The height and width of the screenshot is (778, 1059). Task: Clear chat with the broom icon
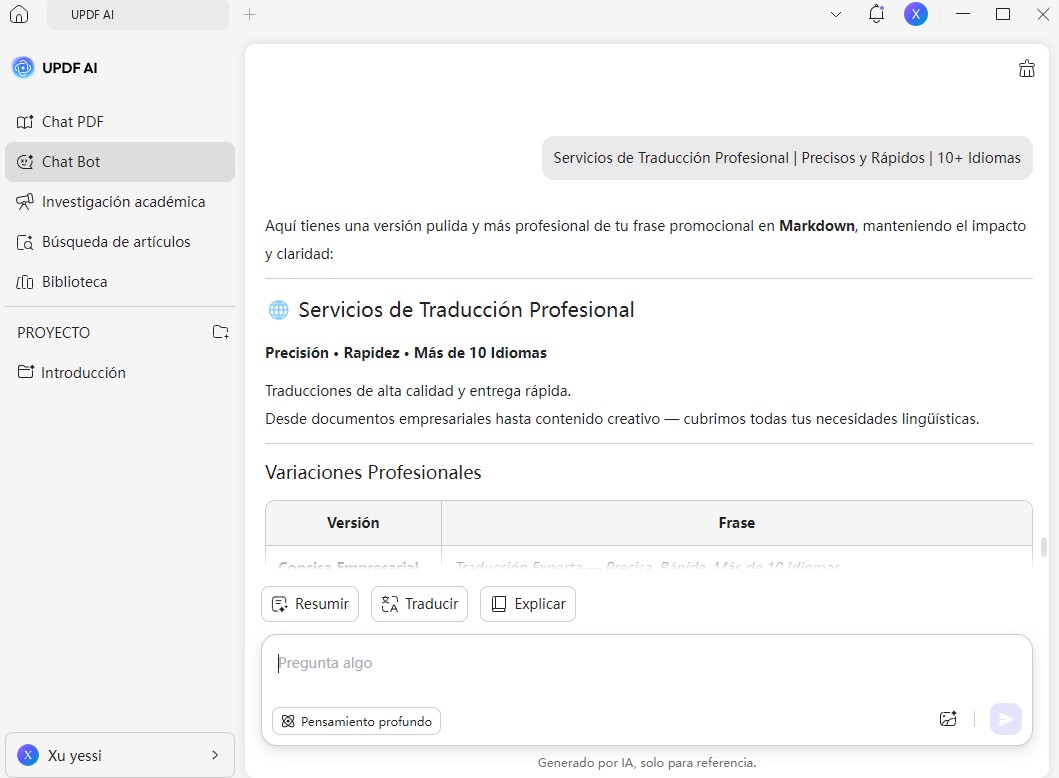pyautogui.click(x=1026, y=69)
